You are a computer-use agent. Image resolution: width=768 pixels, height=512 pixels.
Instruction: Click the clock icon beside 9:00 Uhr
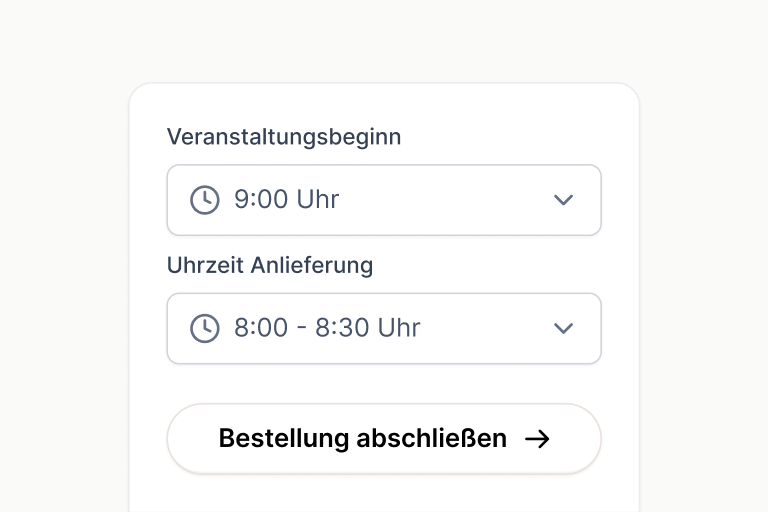(205, 200)
